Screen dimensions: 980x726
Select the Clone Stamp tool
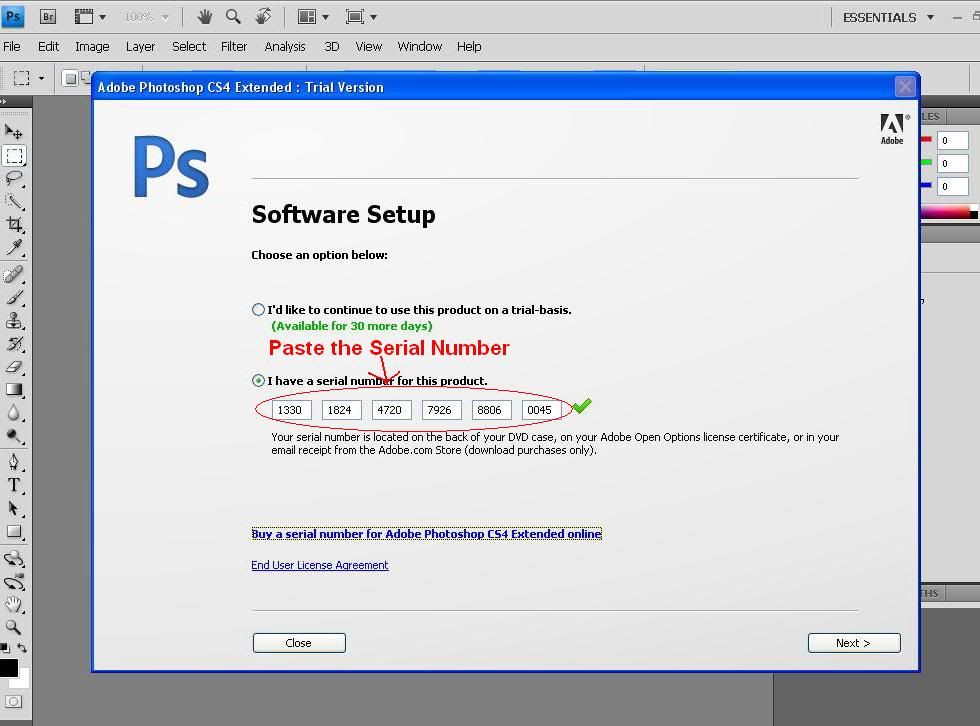14,321
